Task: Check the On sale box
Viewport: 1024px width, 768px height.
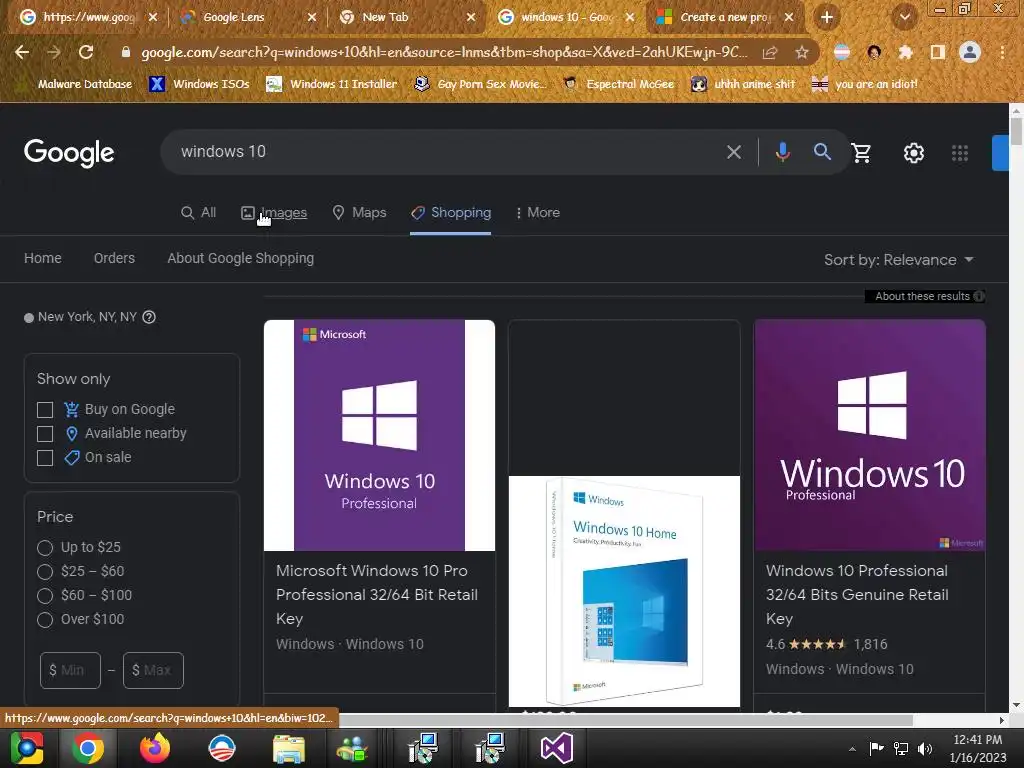Action: [45, 458]
